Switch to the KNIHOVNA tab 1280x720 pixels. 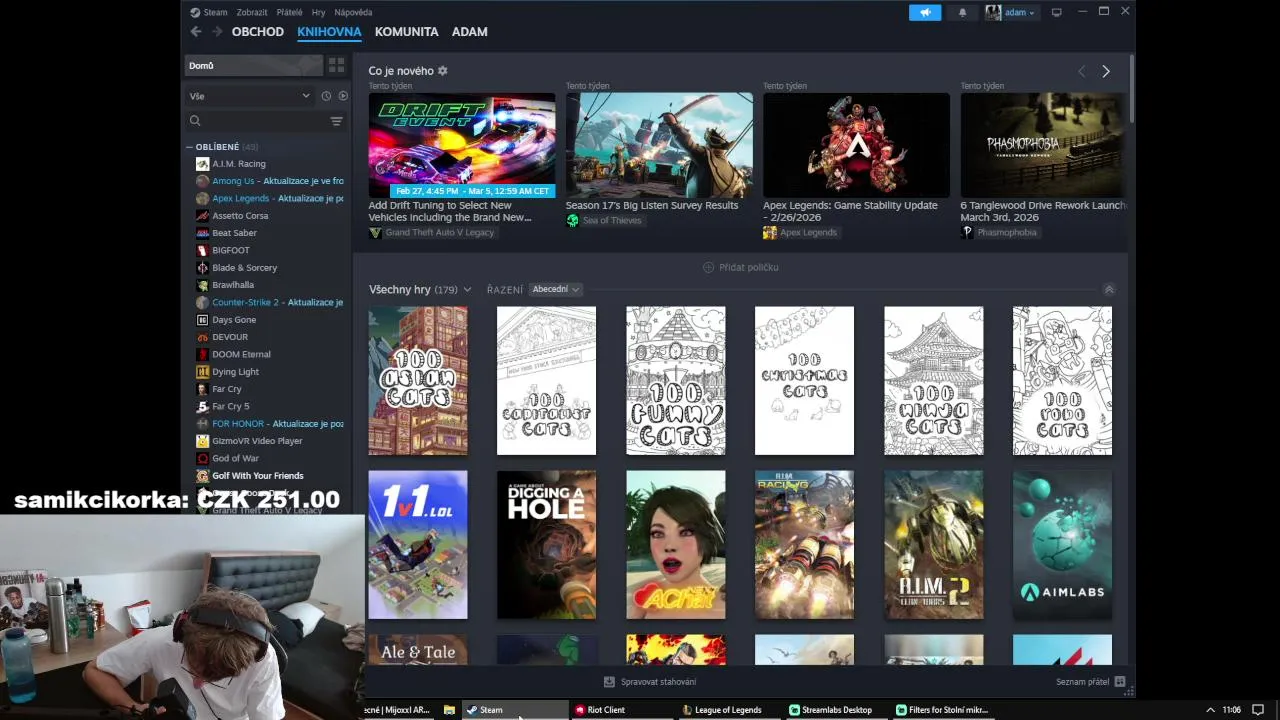point(329,32)
